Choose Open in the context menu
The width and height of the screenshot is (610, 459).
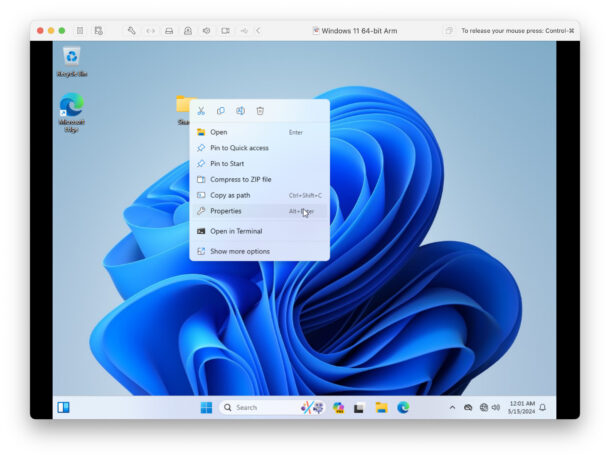(218, 132)
